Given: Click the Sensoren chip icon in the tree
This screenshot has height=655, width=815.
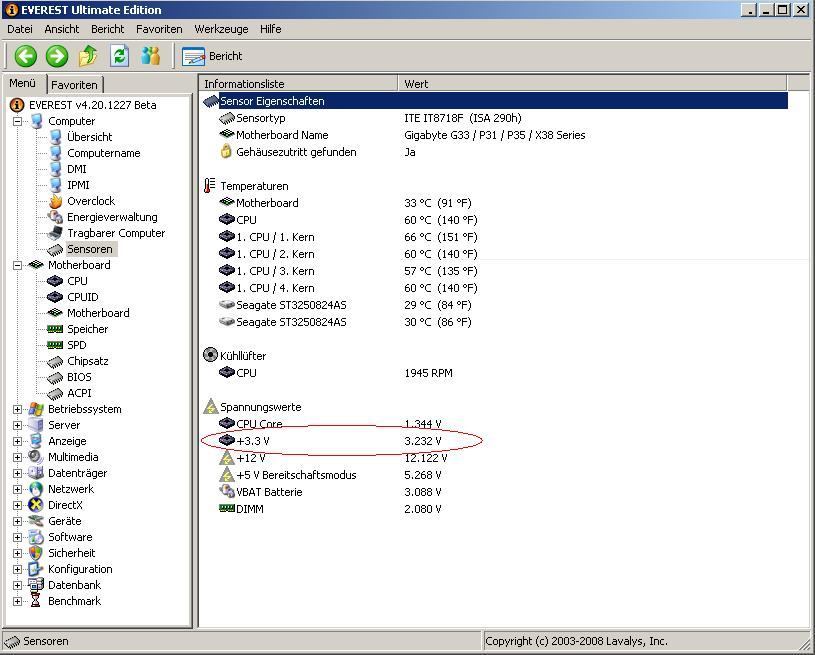Looking at the screenshot, I should point(55,250).
